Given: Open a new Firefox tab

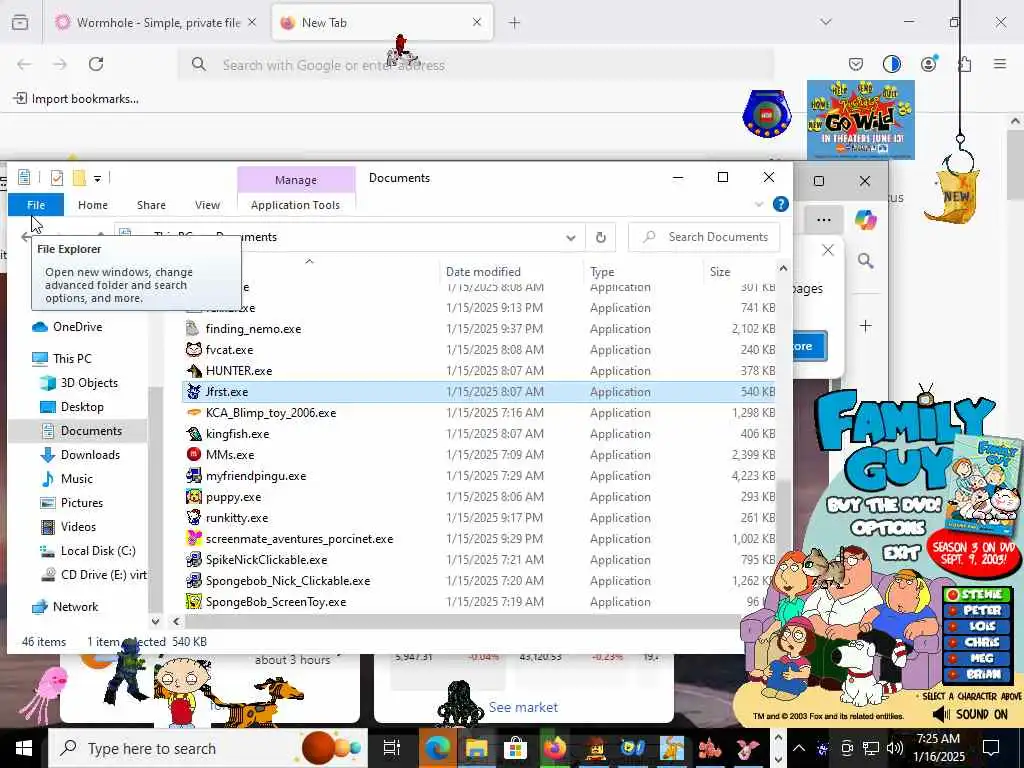Looking at the screenshot, I should [x=515, y=23].
